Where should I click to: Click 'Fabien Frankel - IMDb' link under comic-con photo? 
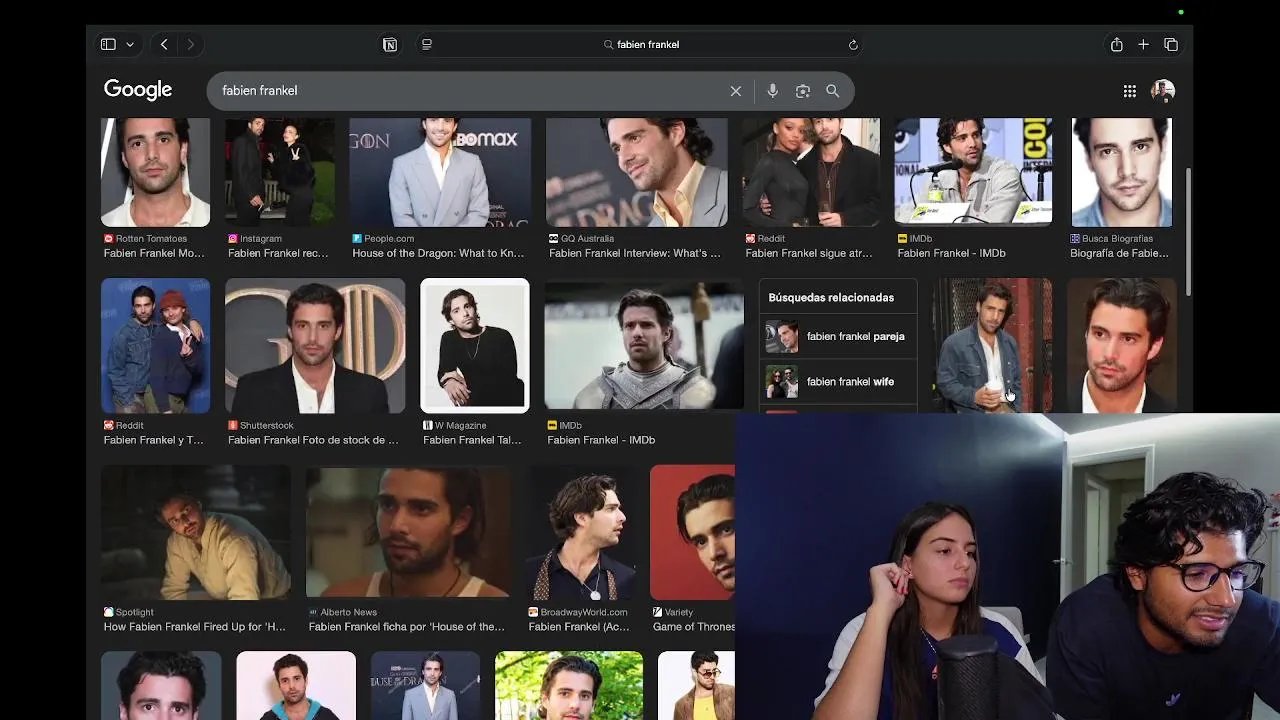click(951, 253)
